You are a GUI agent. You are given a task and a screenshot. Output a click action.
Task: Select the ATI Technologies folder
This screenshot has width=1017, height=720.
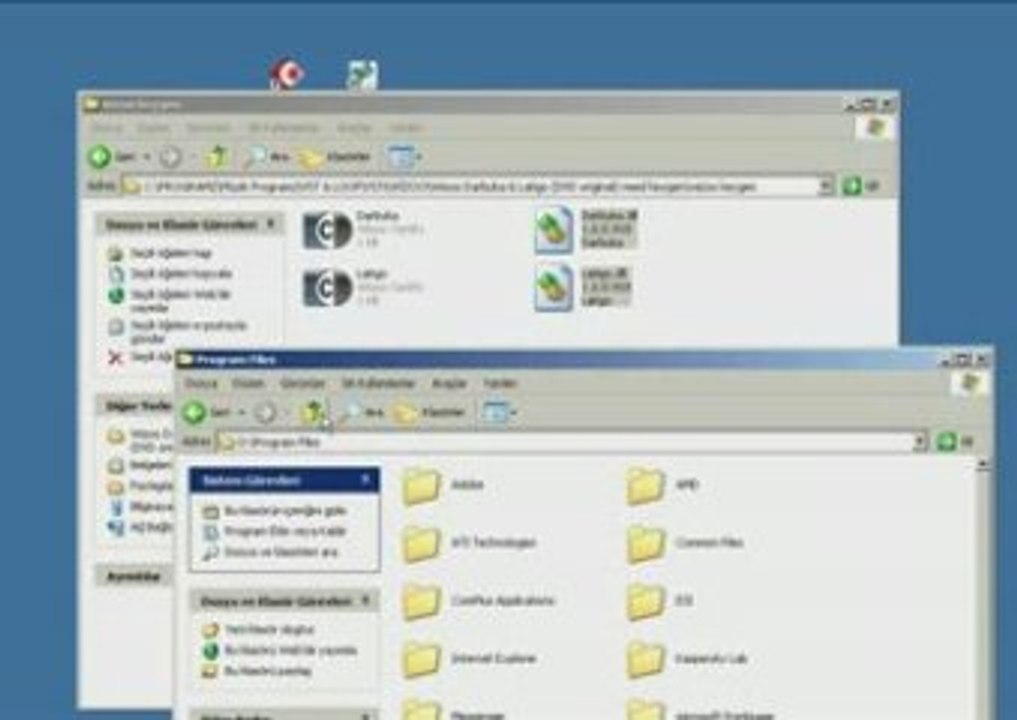(468, 544)
